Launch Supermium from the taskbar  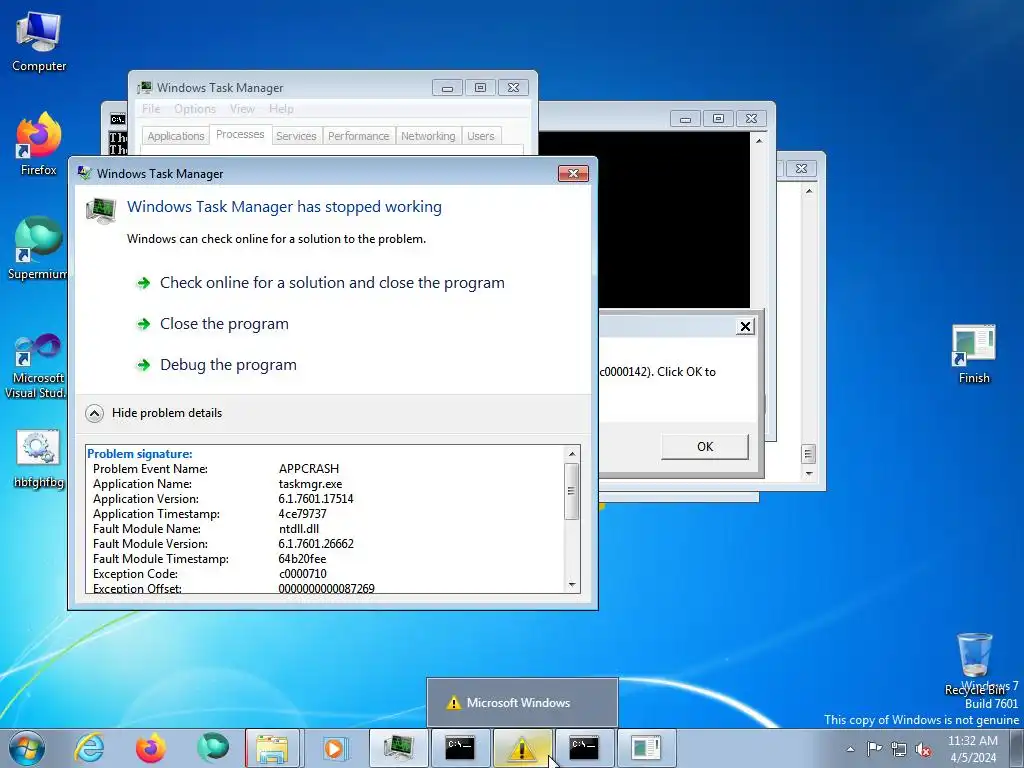212,748
